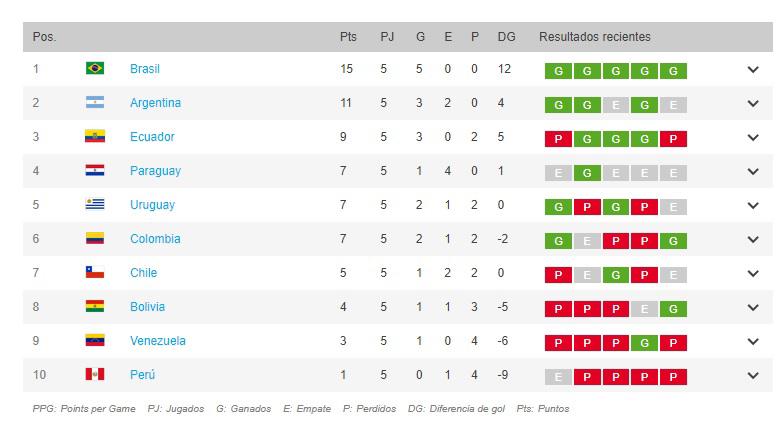Image resolution: width=780 pixels, height=441 pixels.
Task: Click Ecuador's first red P result badge
Action: coord(558,138)
